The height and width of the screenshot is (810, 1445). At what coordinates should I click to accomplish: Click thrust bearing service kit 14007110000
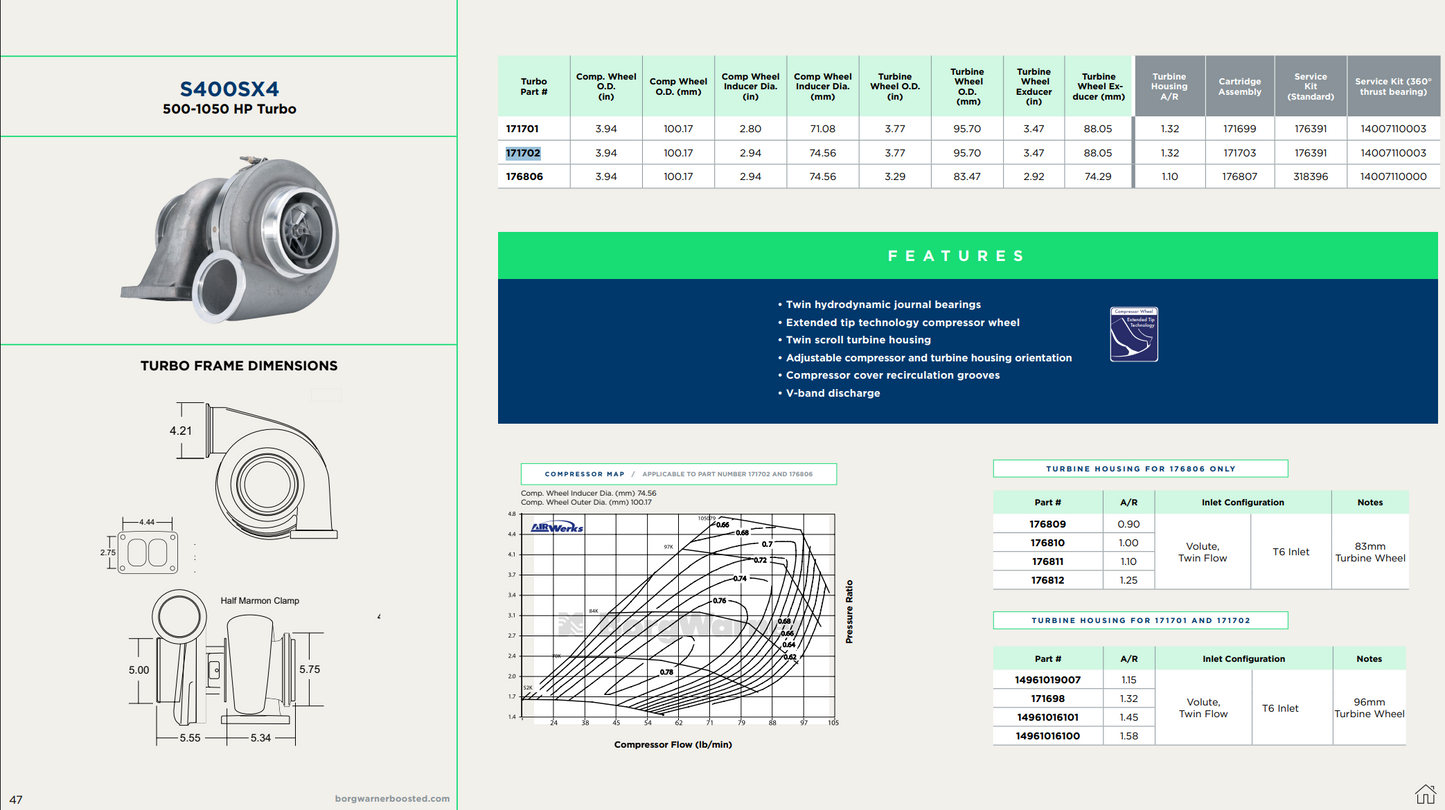pos(1393,177)
